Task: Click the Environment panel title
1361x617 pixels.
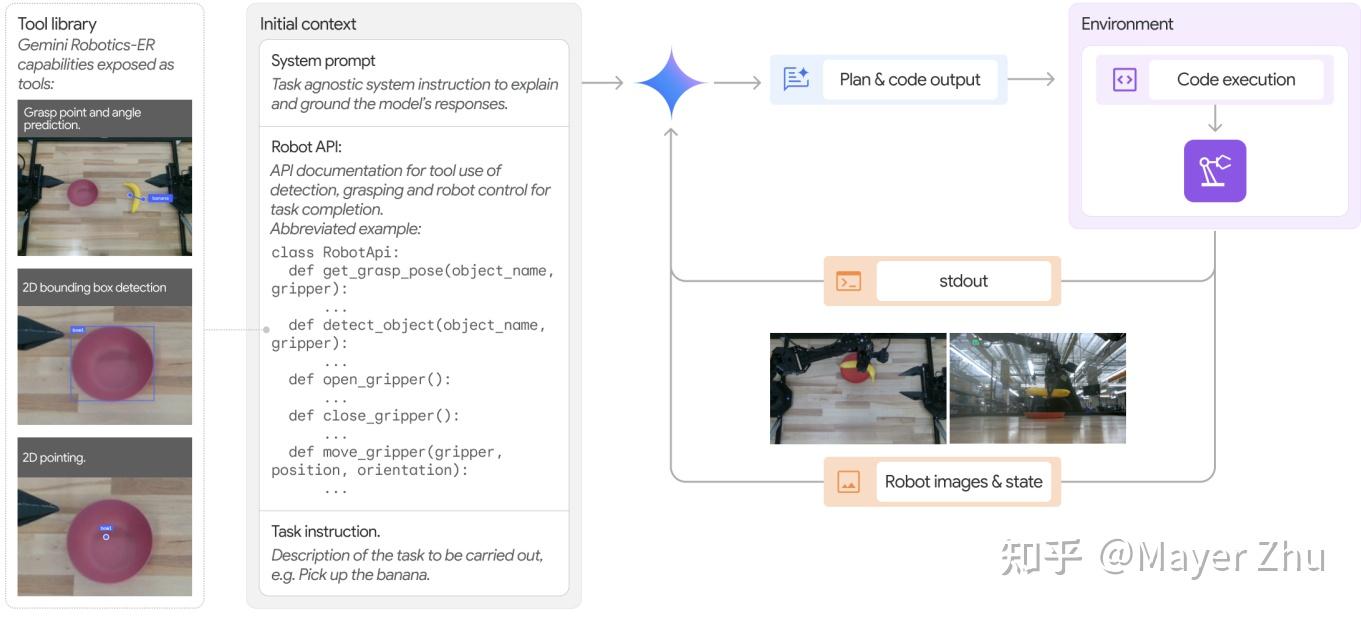Action: 1127,24
